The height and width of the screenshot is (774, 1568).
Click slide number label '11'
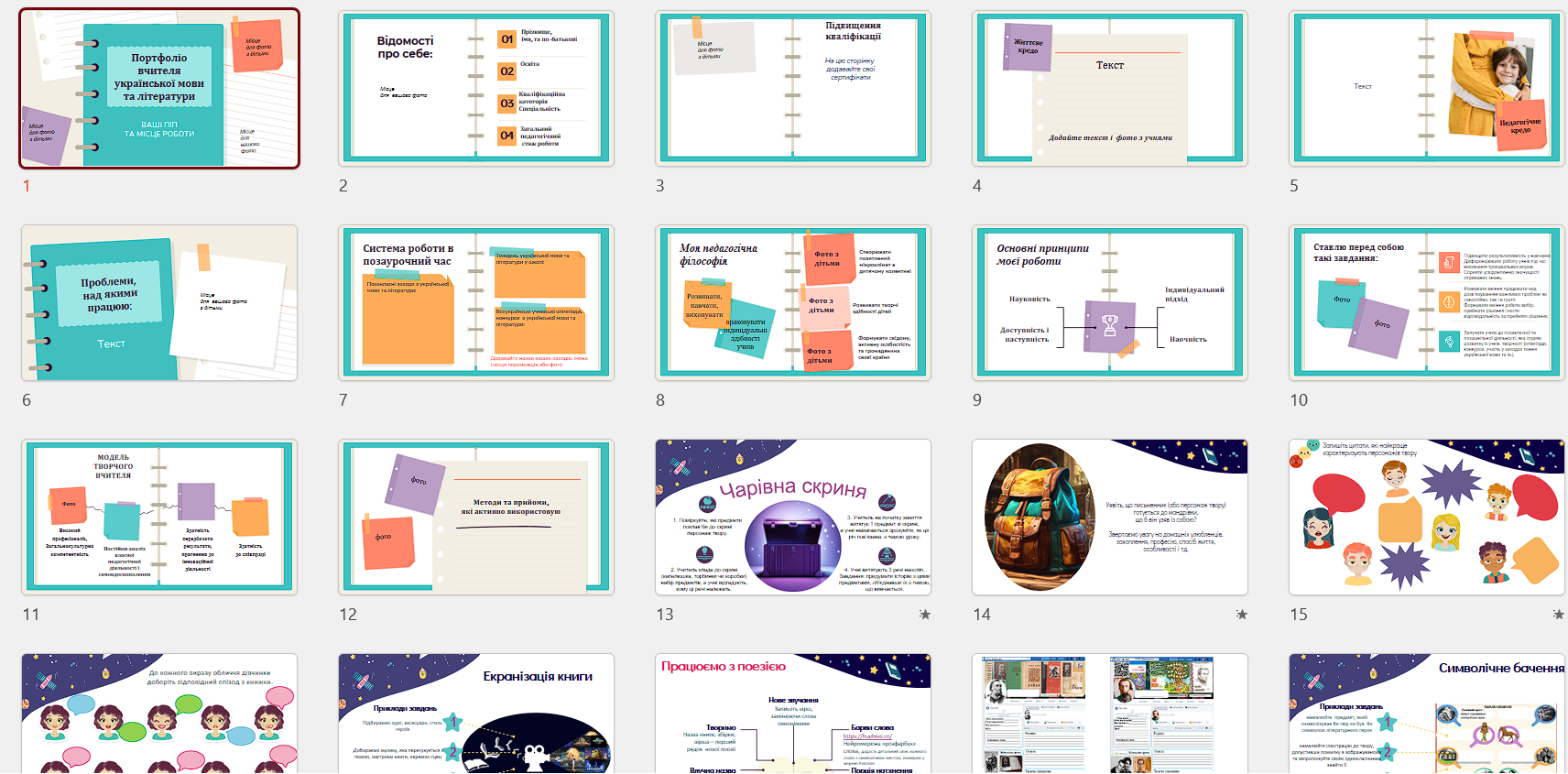(x=31, y=615)
